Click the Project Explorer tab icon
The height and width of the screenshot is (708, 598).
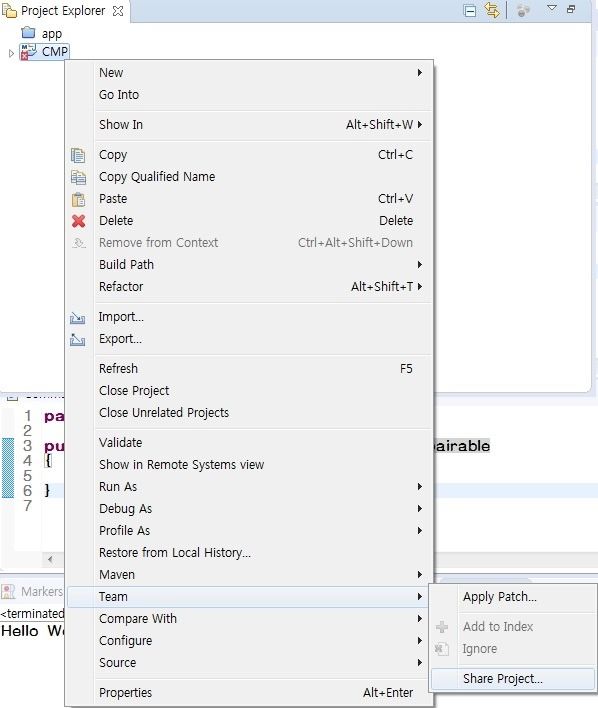[9, 11]
